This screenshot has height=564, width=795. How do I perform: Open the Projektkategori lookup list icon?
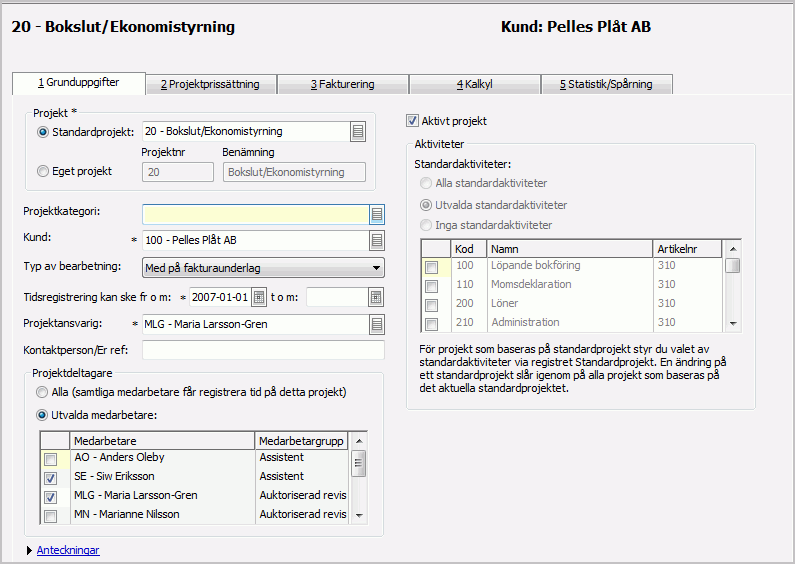tap(377, 214)
